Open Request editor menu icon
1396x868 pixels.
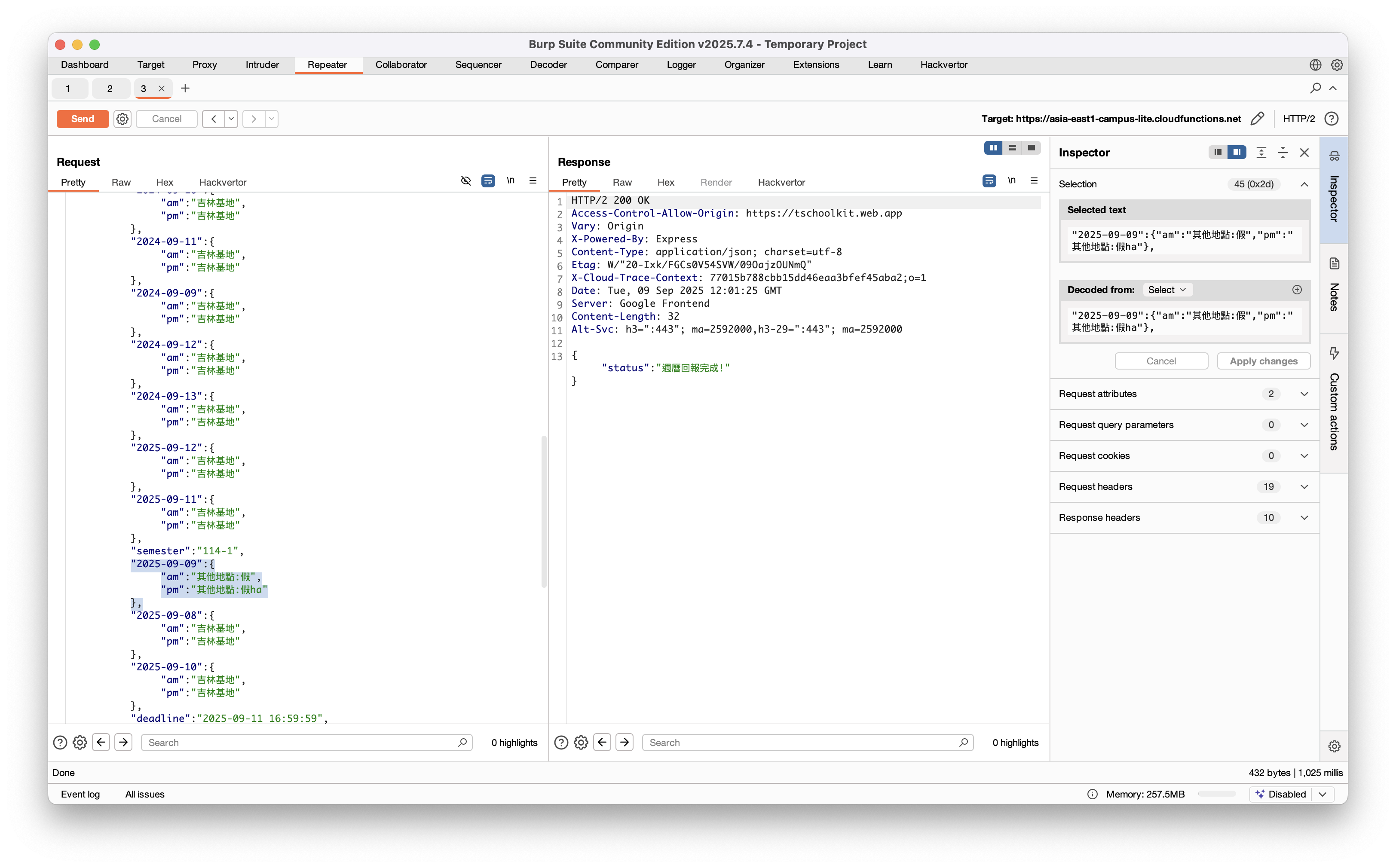(533, 181)
